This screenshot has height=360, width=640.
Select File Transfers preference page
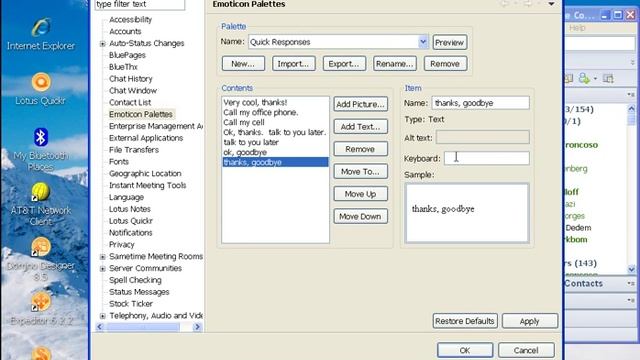point(133,150)
